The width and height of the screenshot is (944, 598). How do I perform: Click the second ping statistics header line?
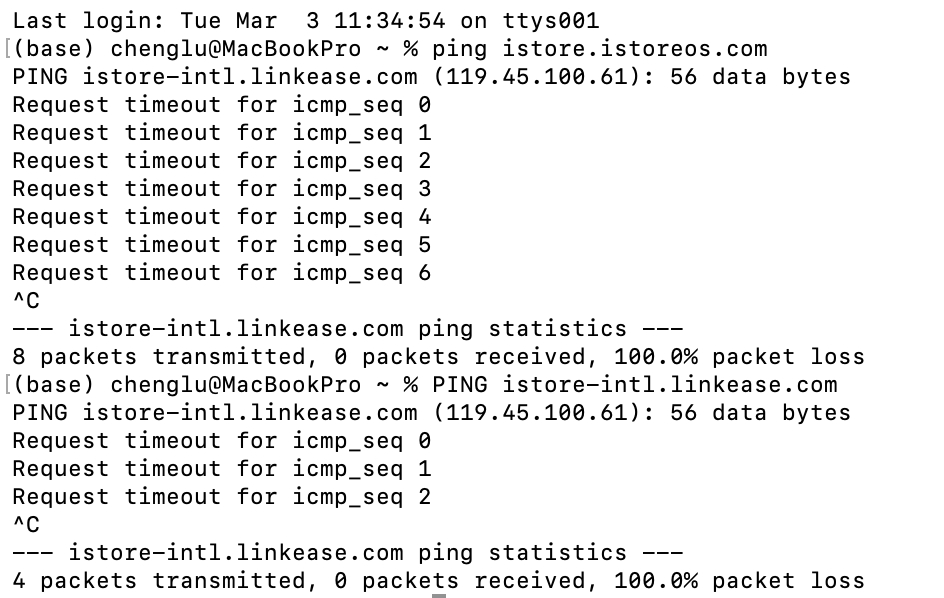tap(347, 552)
